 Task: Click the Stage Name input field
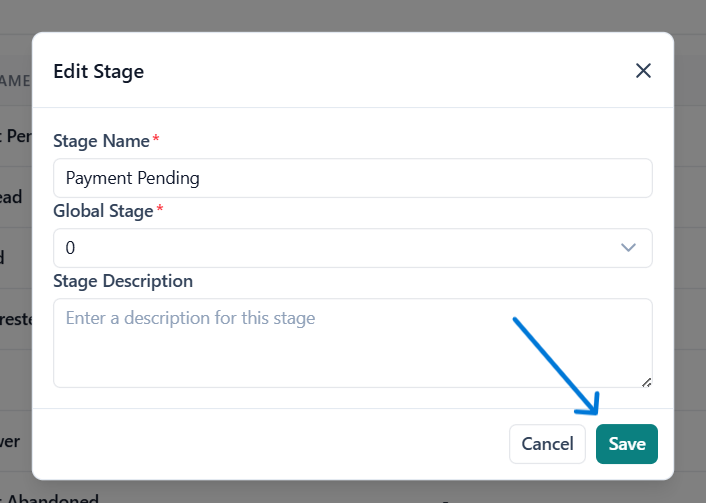pos(352,178)
